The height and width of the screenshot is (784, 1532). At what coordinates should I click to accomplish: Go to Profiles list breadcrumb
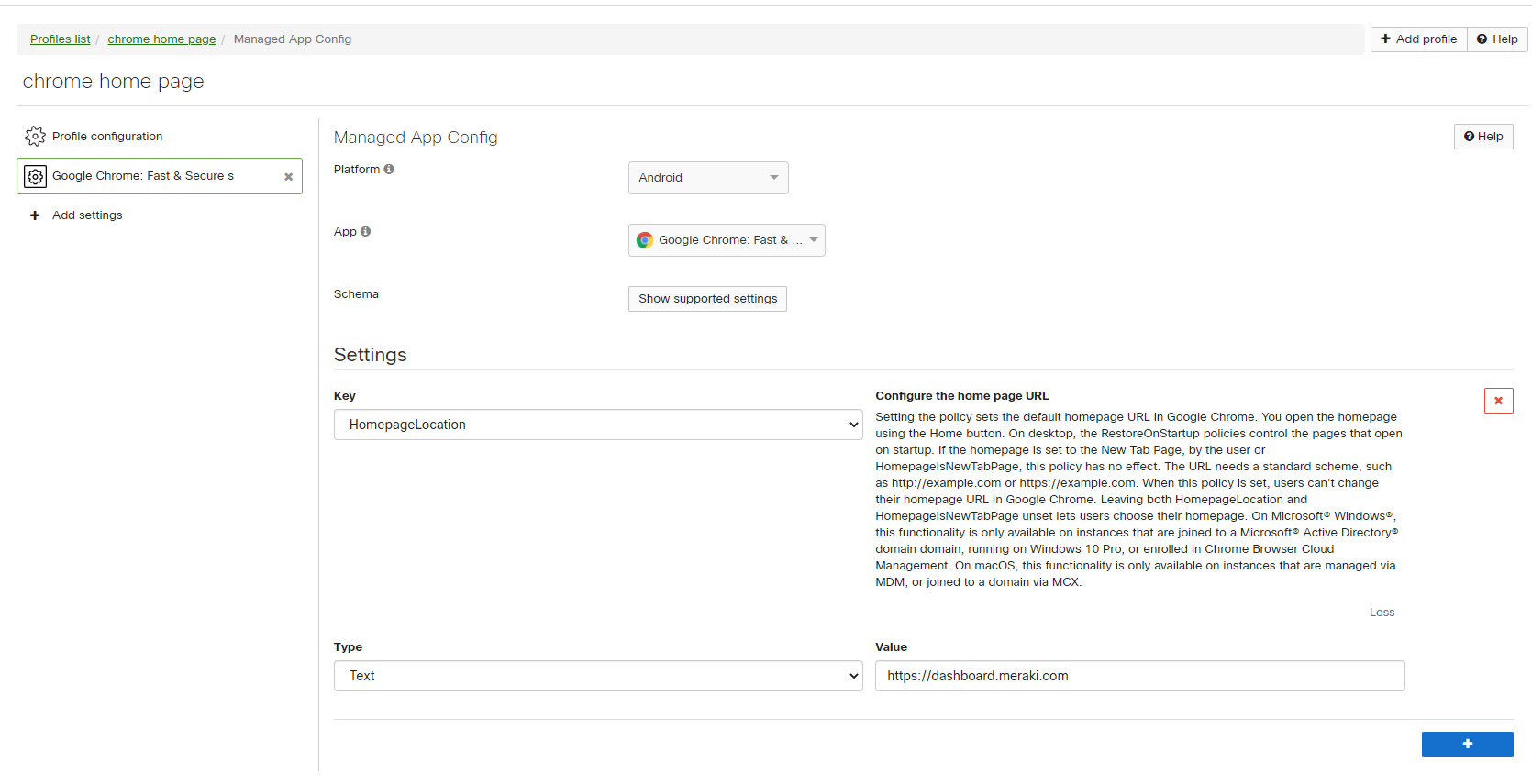click(60, 39)
